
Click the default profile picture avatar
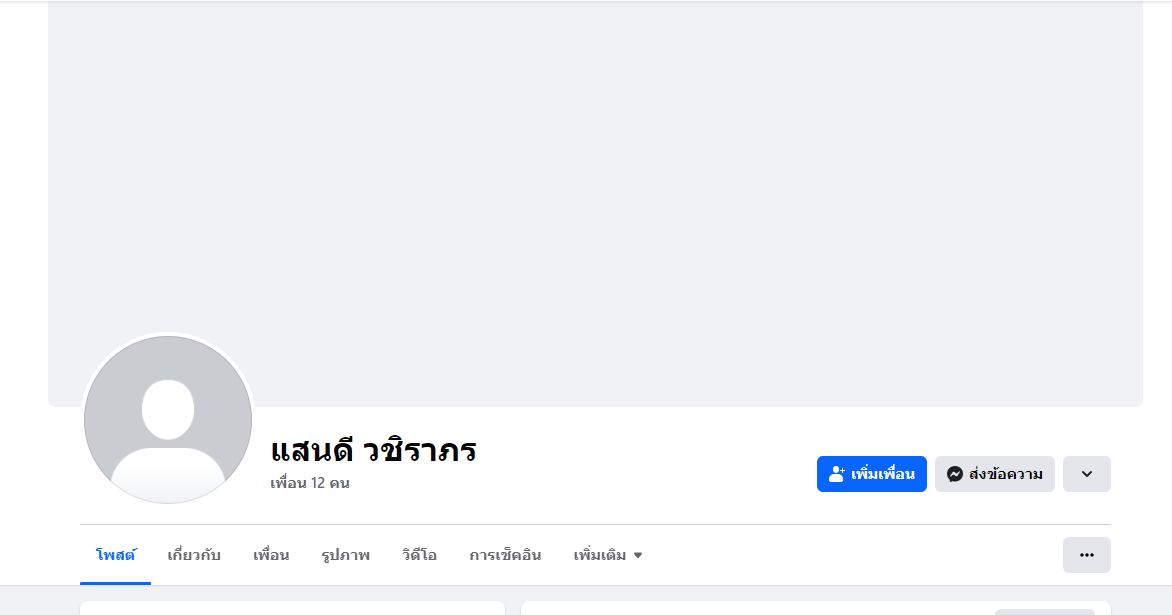pyautogui.click(x=168, y=420)
